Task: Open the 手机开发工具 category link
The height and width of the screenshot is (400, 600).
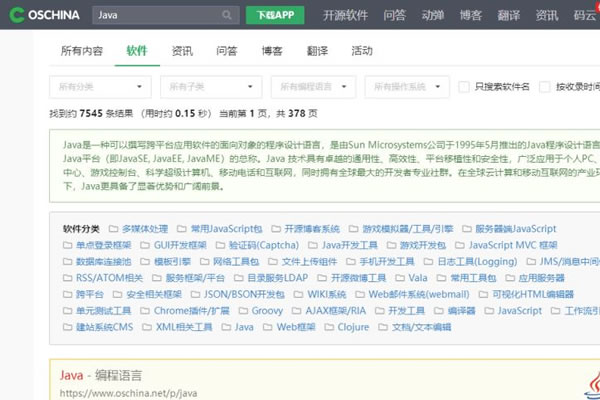Action: (x=387, y=261)
